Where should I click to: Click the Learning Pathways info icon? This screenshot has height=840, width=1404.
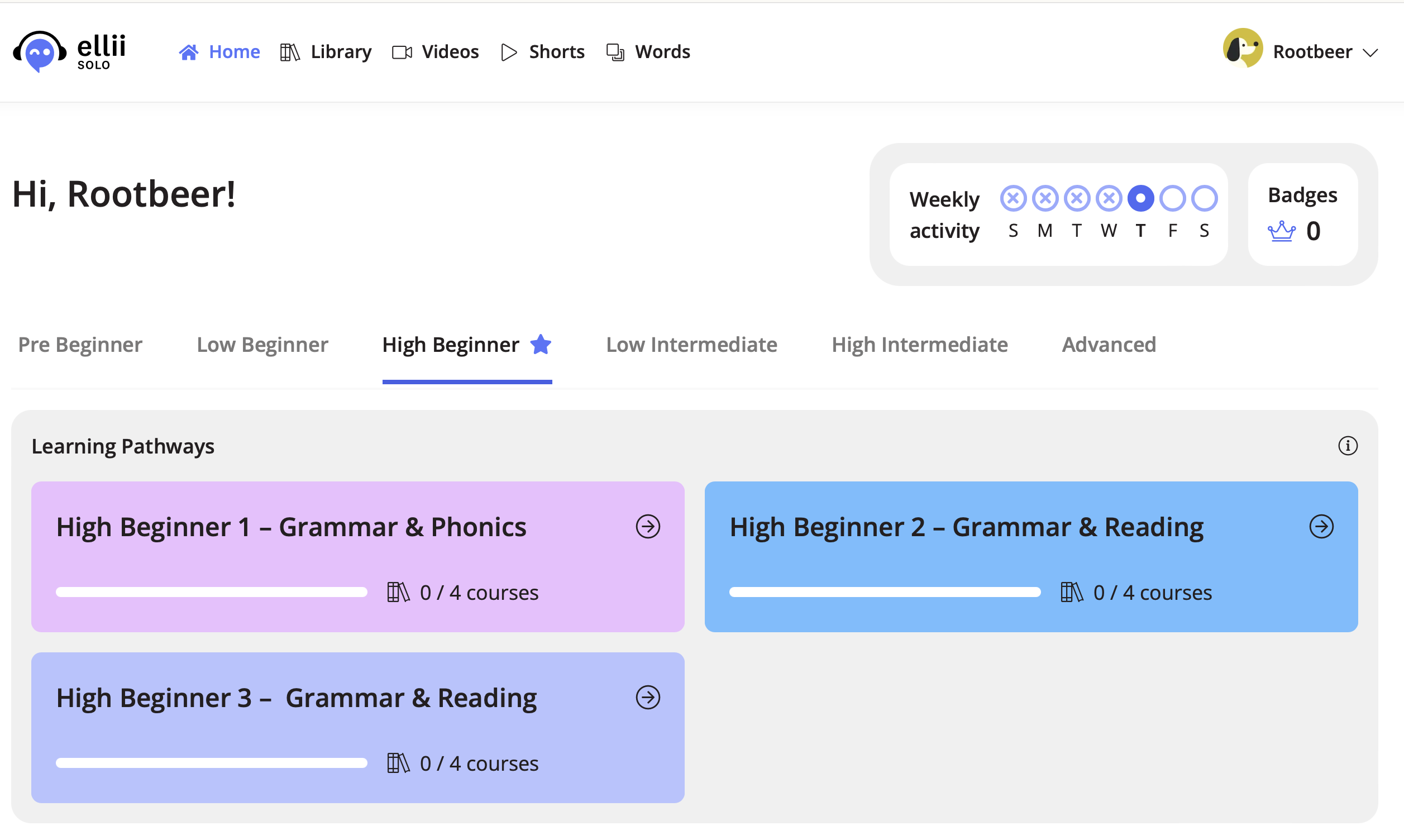[1348, 446]
